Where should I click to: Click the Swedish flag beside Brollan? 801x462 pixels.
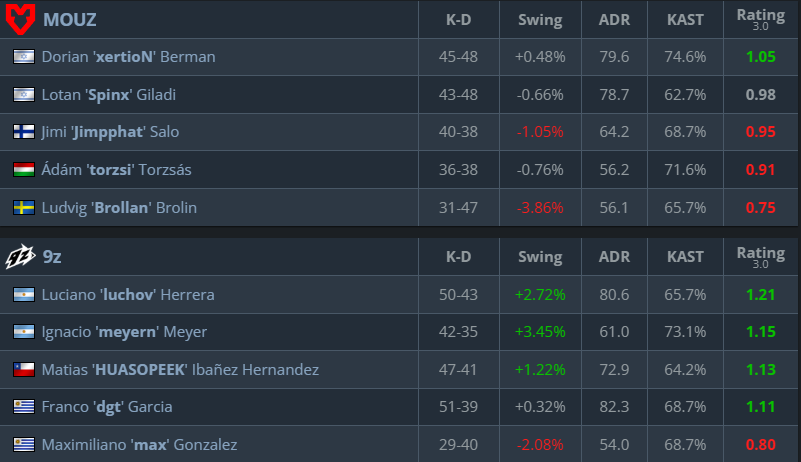23,208
